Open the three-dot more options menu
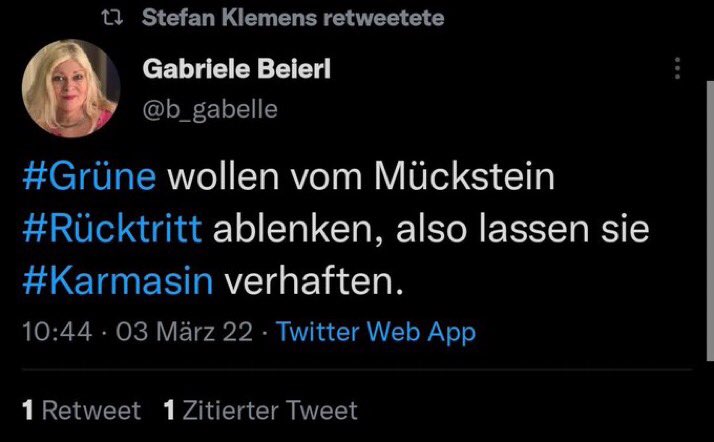 tap(679, 69)
